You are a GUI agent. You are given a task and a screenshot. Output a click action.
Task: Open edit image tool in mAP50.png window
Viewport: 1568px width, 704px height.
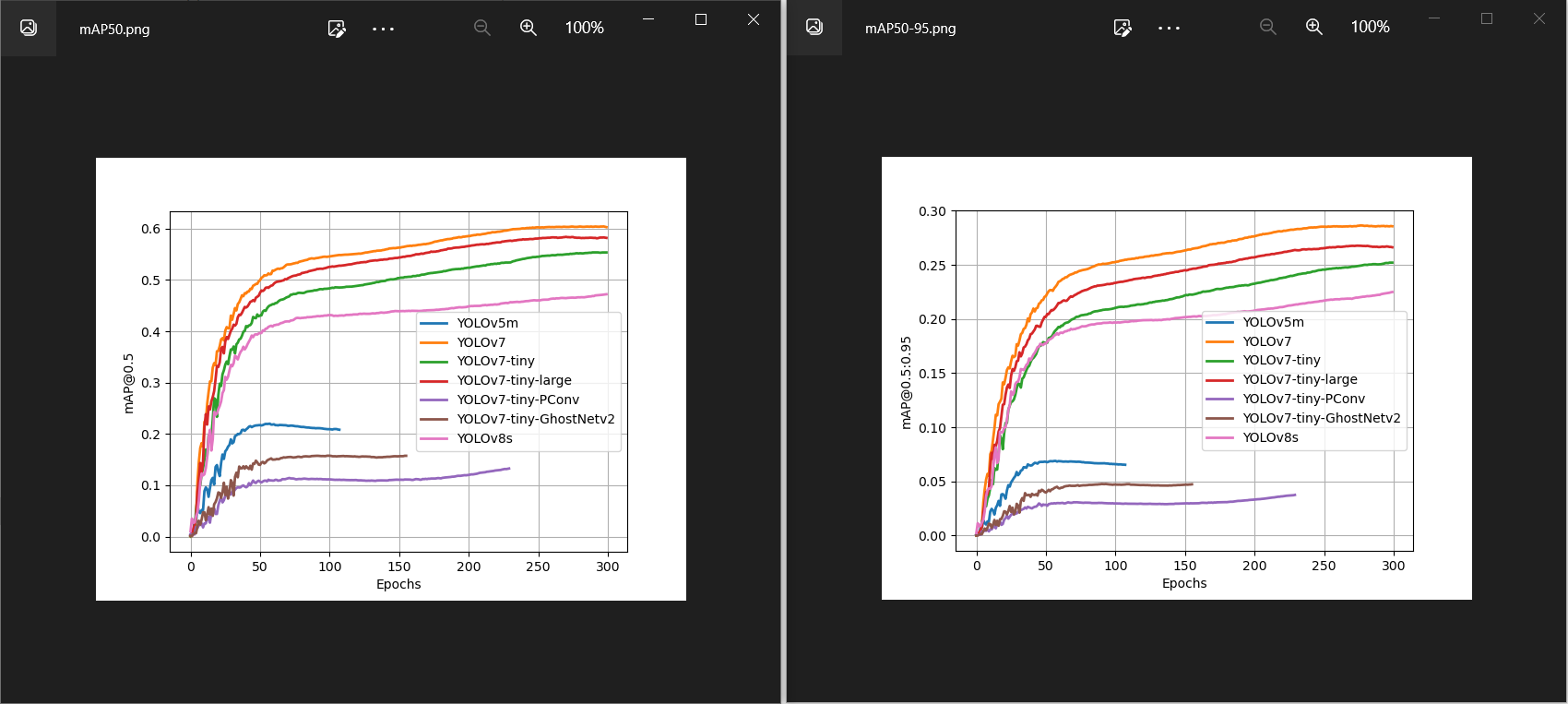coord(337,29)
